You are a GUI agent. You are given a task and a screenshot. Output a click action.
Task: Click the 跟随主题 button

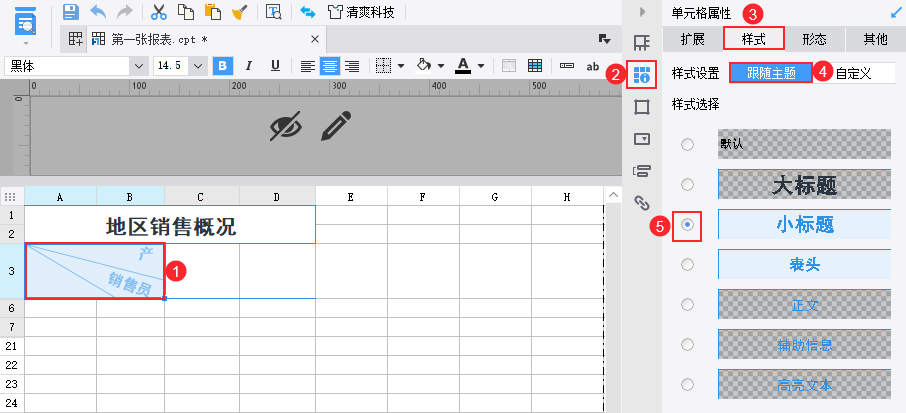[771, 73]
